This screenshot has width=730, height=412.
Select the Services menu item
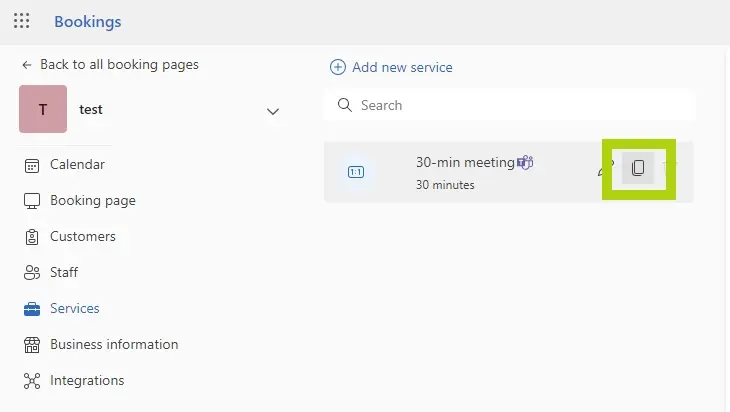click(74, 308)
